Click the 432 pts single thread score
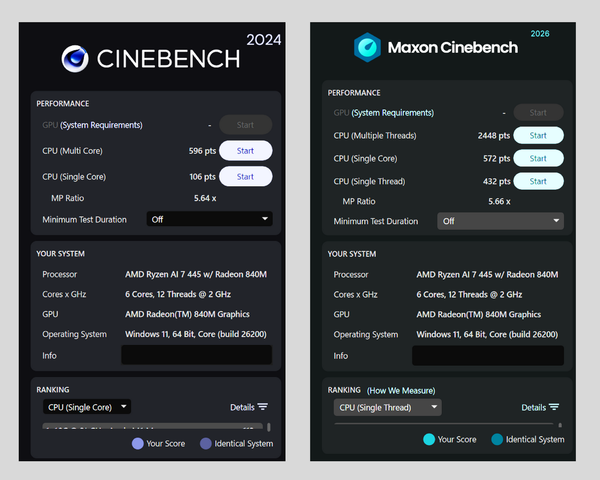 (497, 181)
